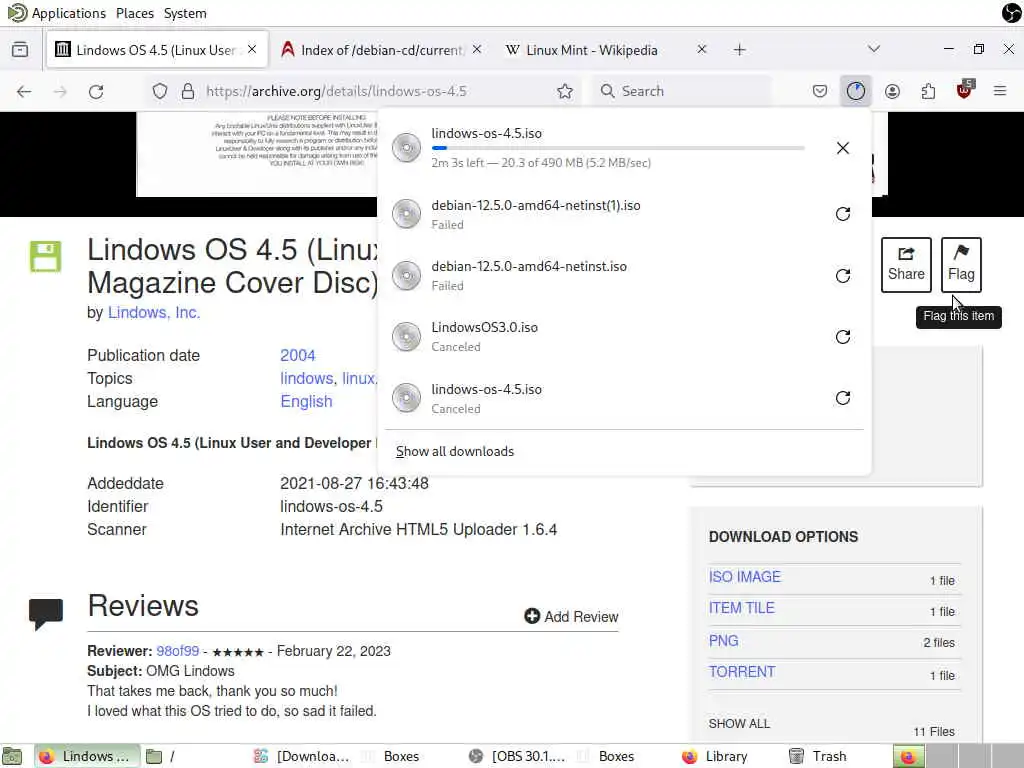The height and width of the screenshot is (768, 1024).
Task: Expand the ISO IMAGE download option
Action: (x=744, y=577)
